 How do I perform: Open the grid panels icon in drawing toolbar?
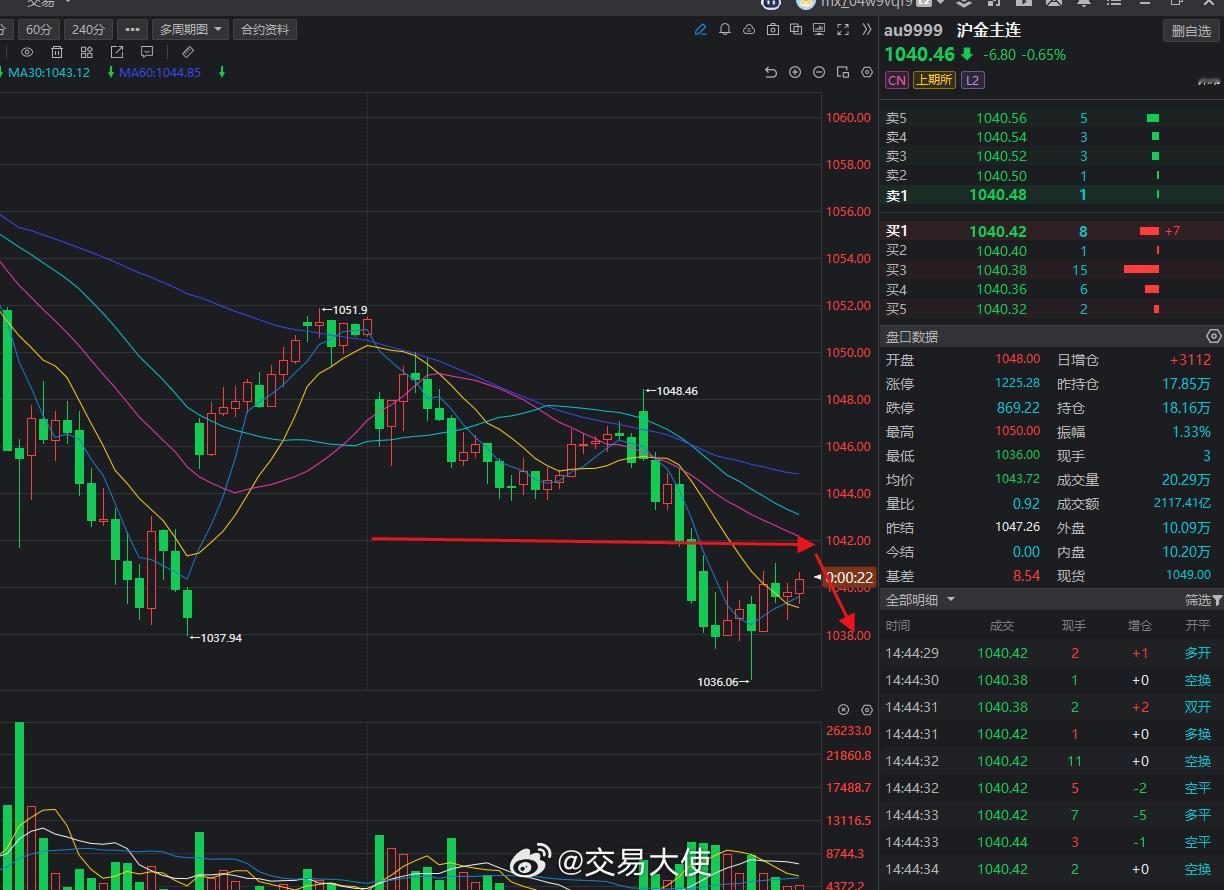click(87, 52)
